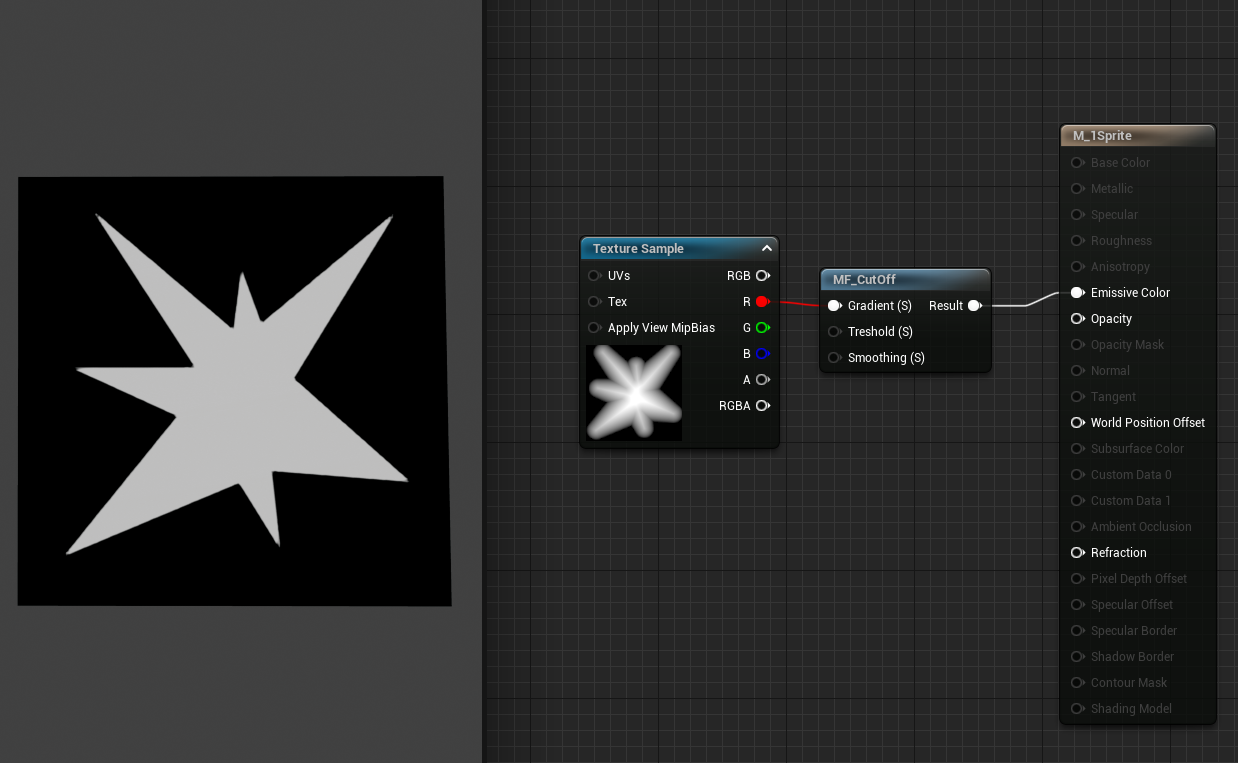Screen dimensions: 1238x763
Task: Click the Smoothing (S) input pin
Action: coord(835,357)
